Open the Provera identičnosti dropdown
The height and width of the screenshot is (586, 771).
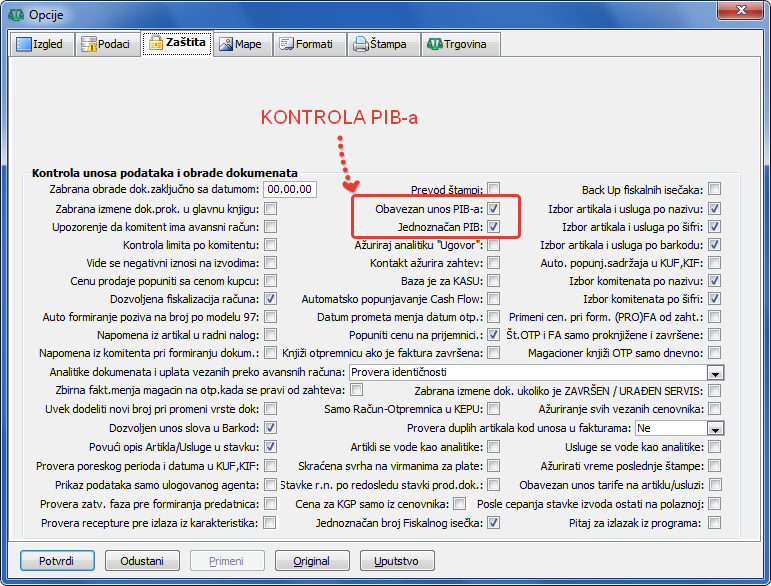714,372
